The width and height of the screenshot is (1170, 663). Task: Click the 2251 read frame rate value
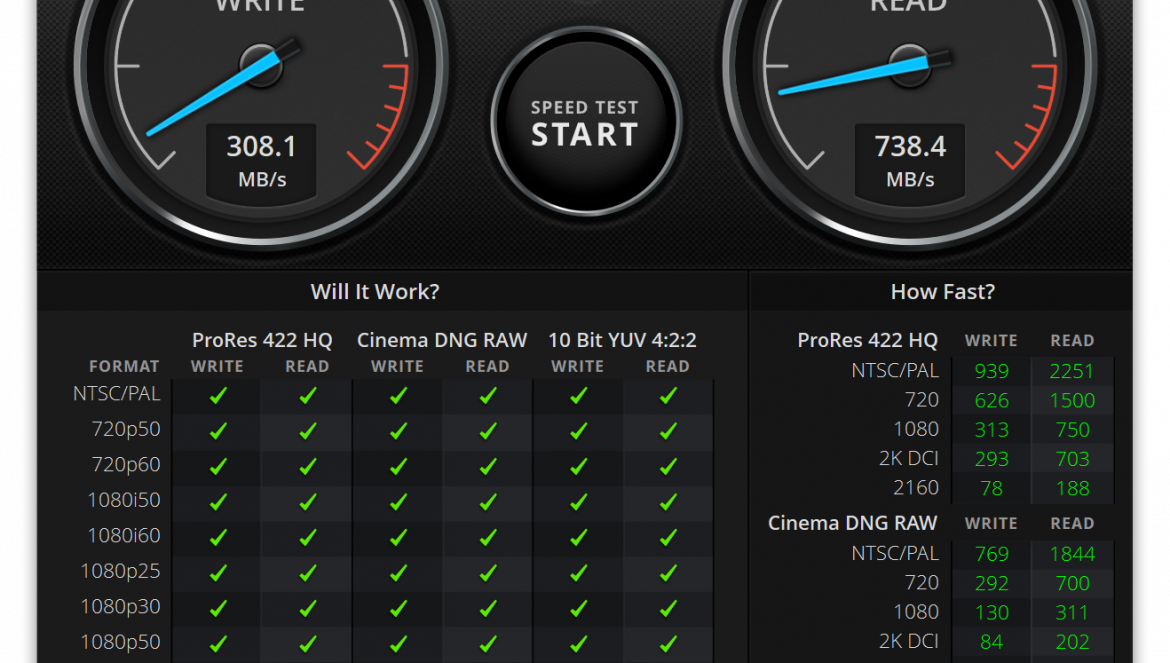pyautogui.click(x=1072, y=371)
